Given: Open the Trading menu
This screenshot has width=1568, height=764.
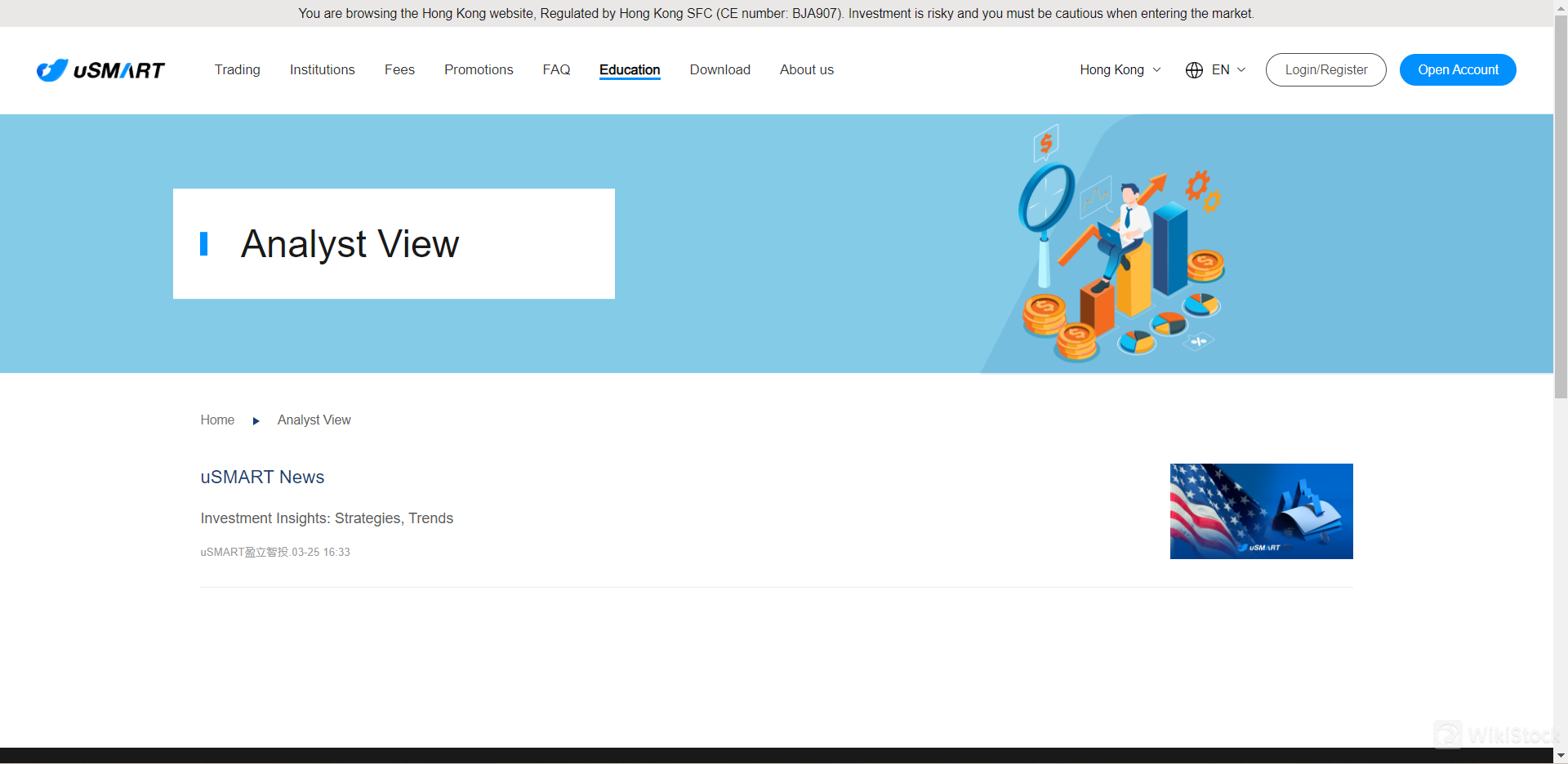Looking at the screenshot, I should pos(238,70).
